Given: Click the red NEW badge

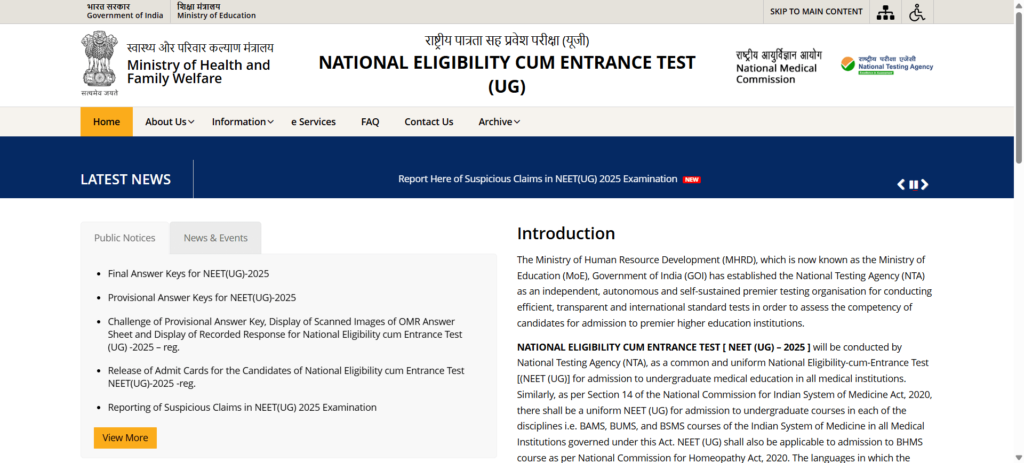Looking at the screenshot, I should pyautogui.click(x=692, y=180).
